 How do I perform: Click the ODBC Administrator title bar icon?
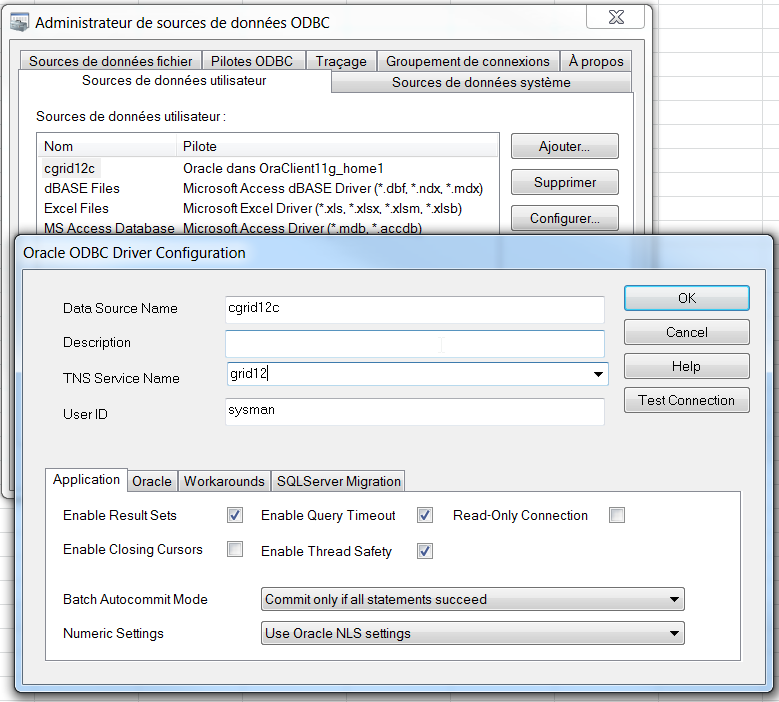tap(20, 23)
